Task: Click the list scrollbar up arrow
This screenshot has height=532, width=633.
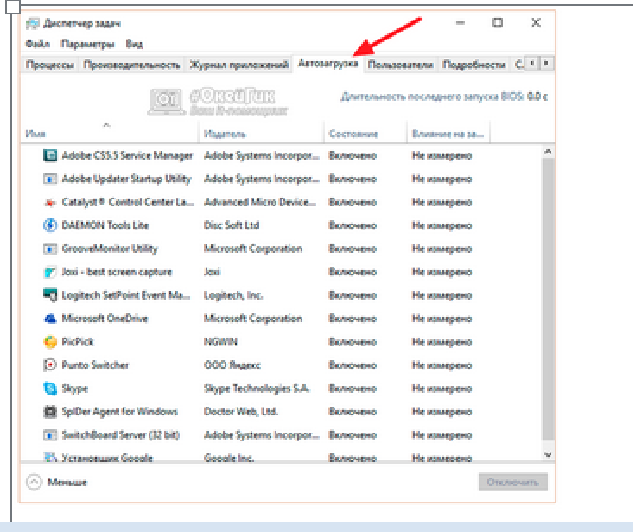Action: click(x=548, y=152)
